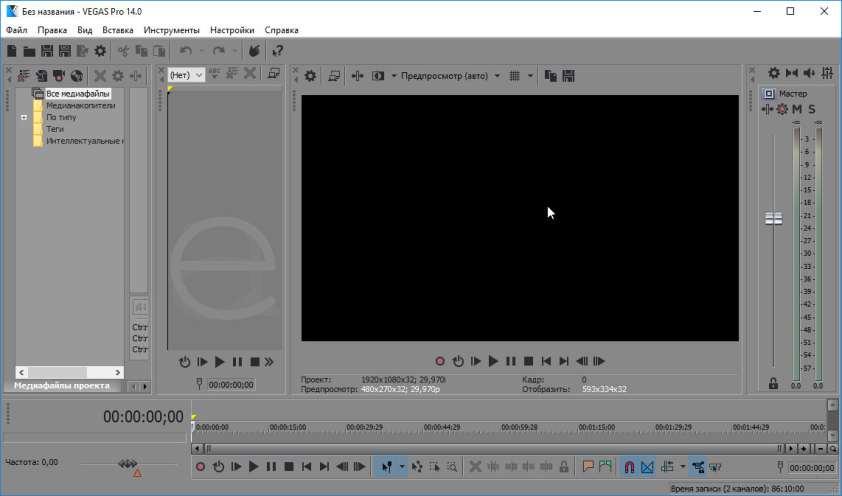Click the Dim Output speaker icon
Viewport: 842px width, 496px height.
(x=809, y=72)
